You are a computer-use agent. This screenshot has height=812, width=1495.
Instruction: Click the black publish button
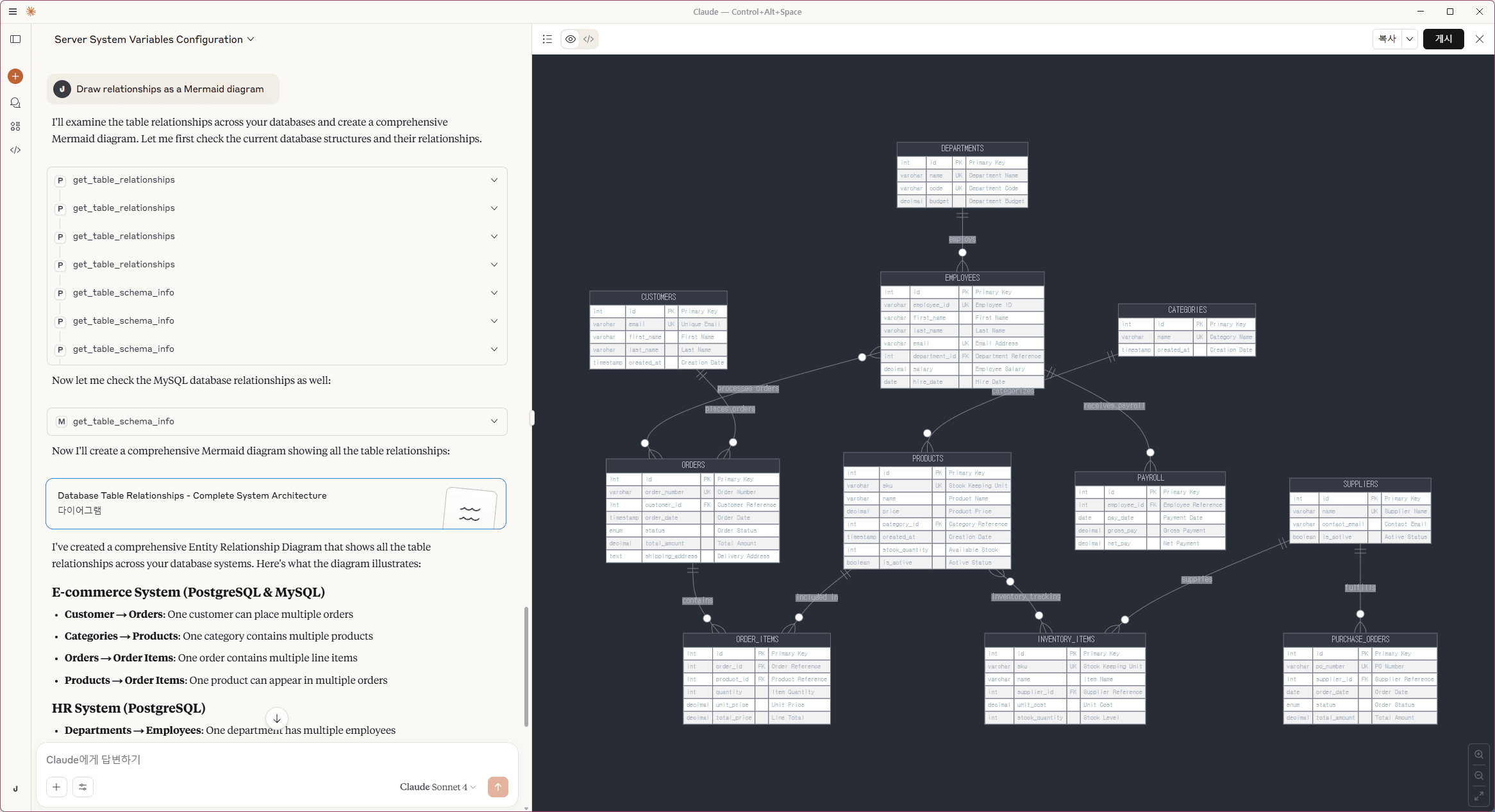point(1443,39)
